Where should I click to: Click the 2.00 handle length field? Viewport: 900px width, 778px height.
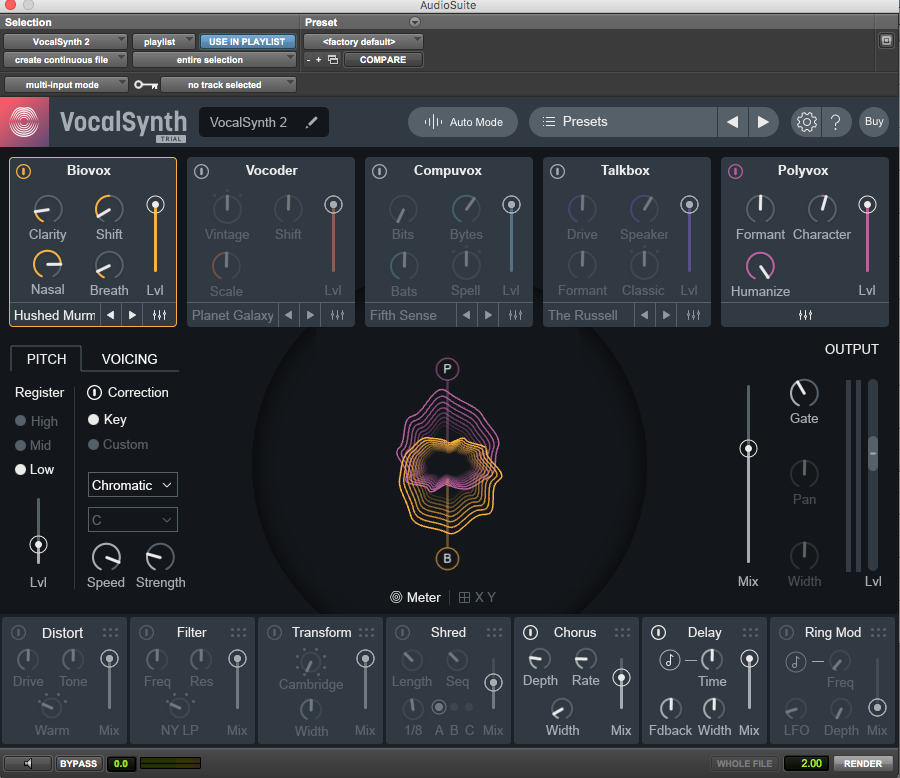(x=806, y=763)
